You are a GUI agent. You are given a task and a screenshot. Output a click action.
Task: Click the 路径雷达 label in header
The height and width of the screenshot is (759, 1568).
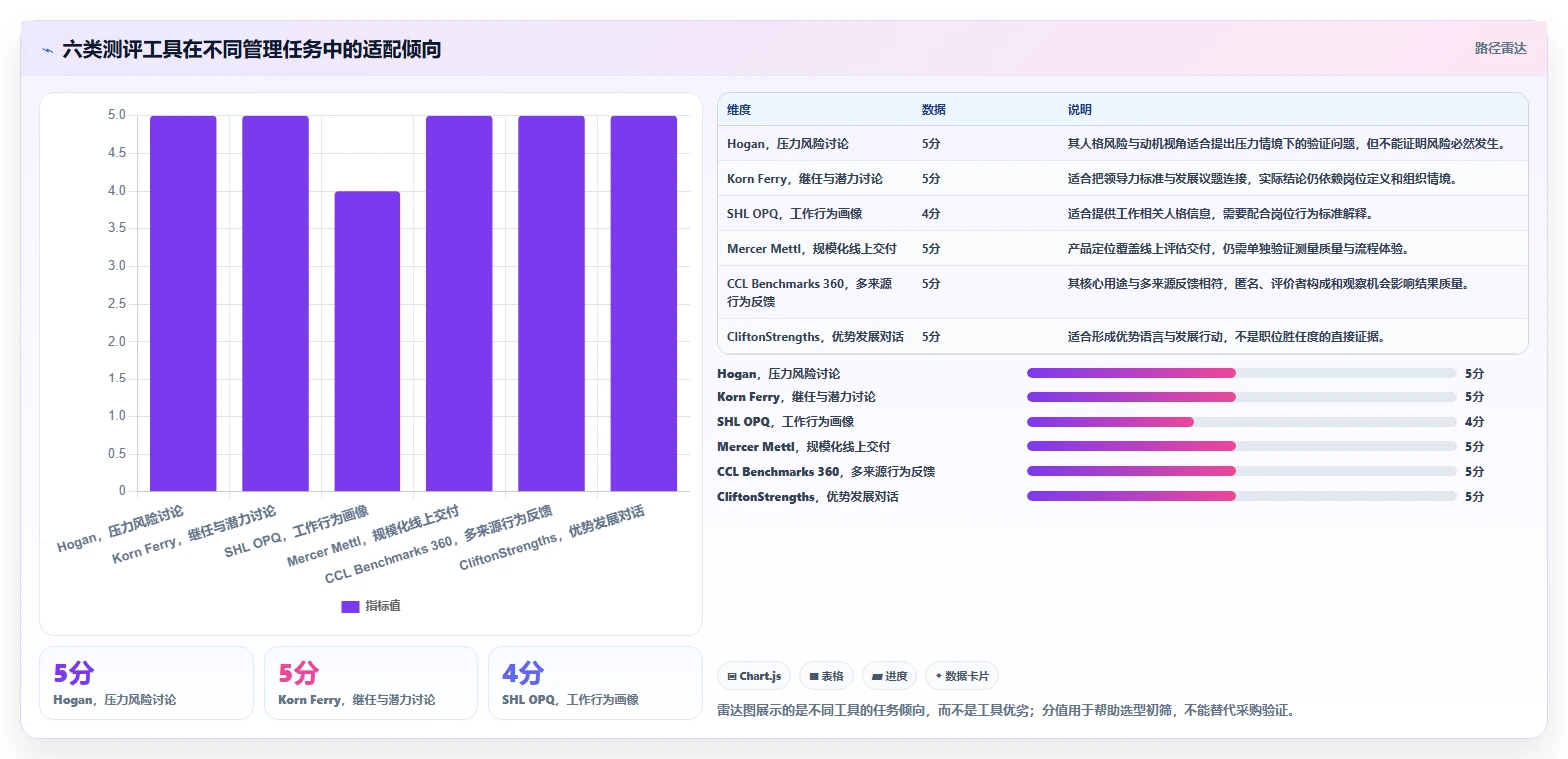pos(1500,48)
